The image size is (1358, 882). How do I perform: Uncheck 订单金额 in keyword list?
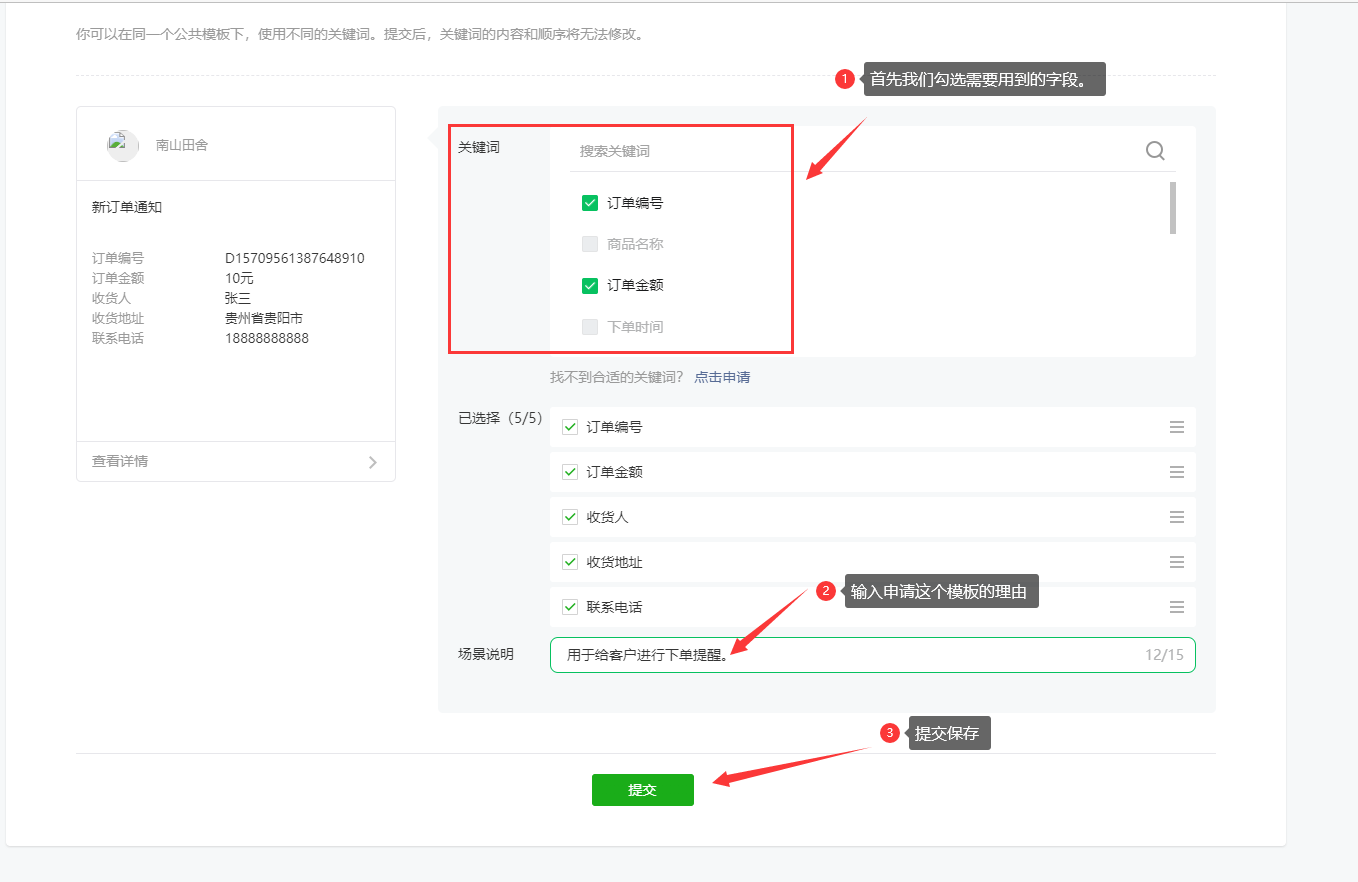[590, 285]
